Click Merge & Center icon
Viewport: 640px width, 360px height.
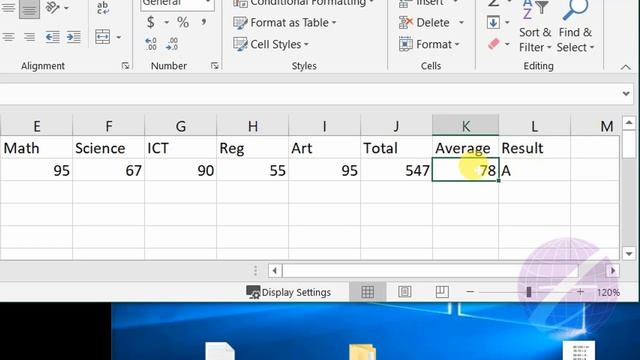point(102,37)
